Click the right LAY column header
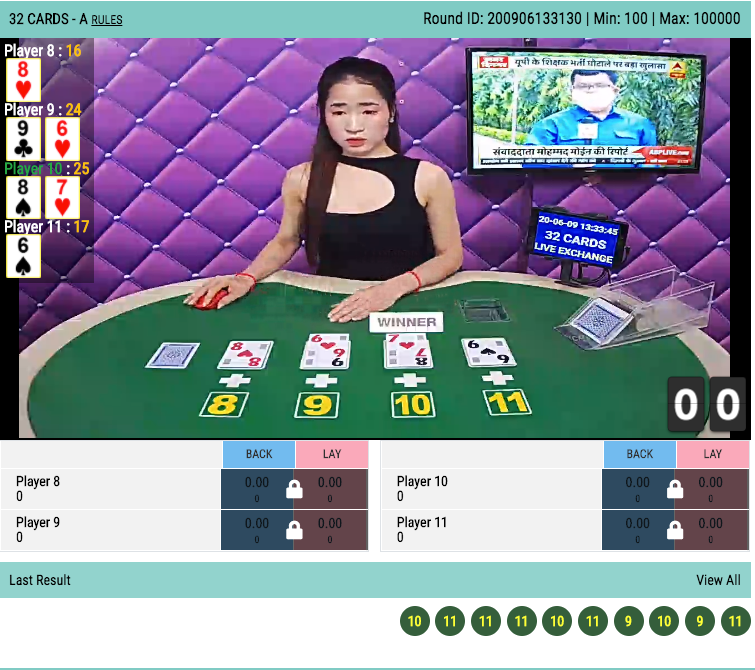This screenshot has height=670, width=755. point(713,454)
